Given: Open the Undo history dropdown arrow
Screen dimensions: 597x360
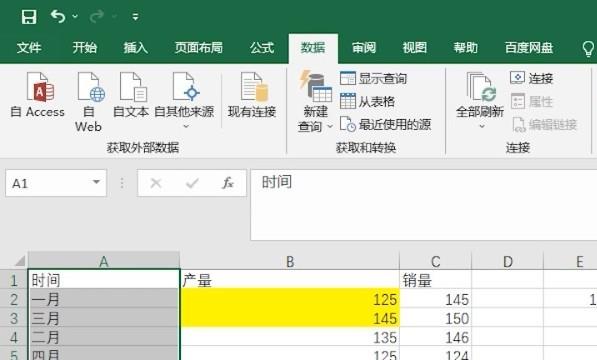Looking at the screenshot, I should tap(75, 16).
